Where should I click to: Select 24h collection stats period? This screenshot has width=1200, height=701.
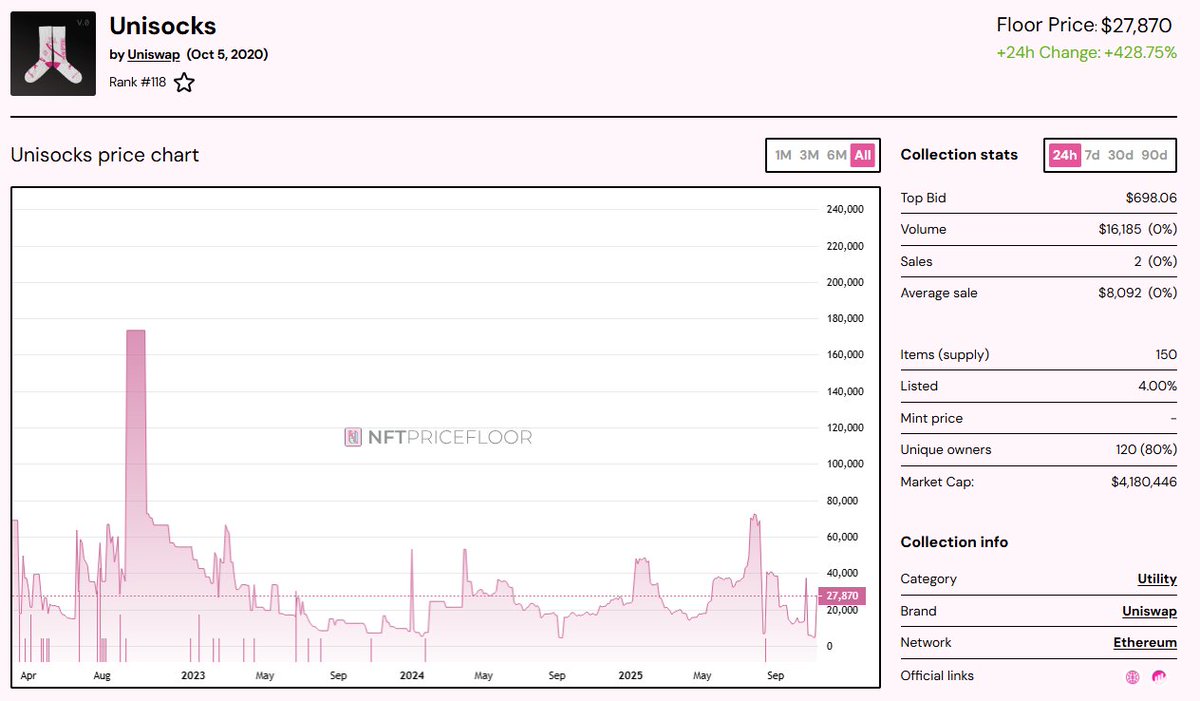coord(1065,155)
